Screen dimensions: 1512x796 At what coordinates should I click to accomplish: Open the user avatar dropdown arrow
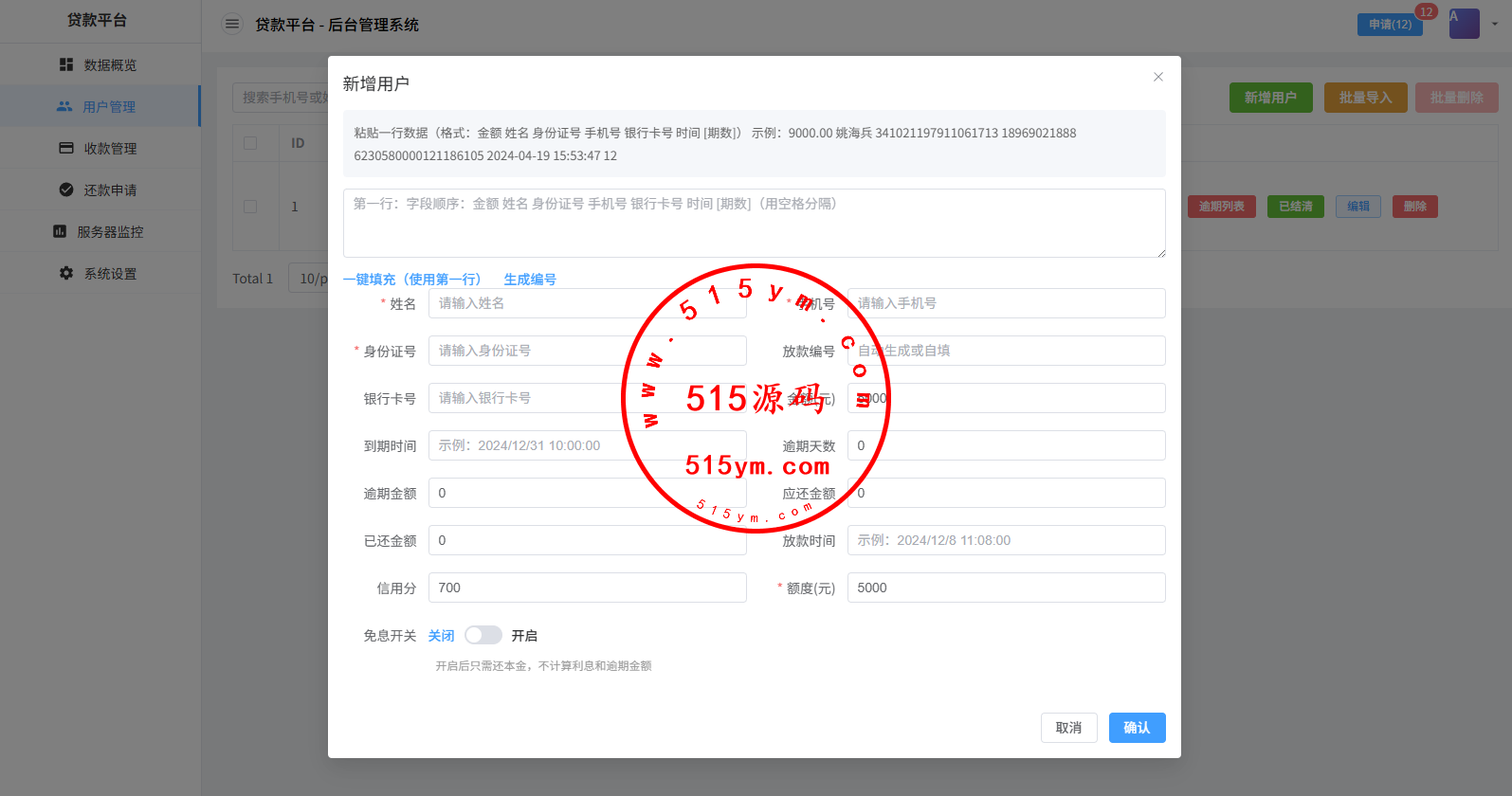point(1495,24)
